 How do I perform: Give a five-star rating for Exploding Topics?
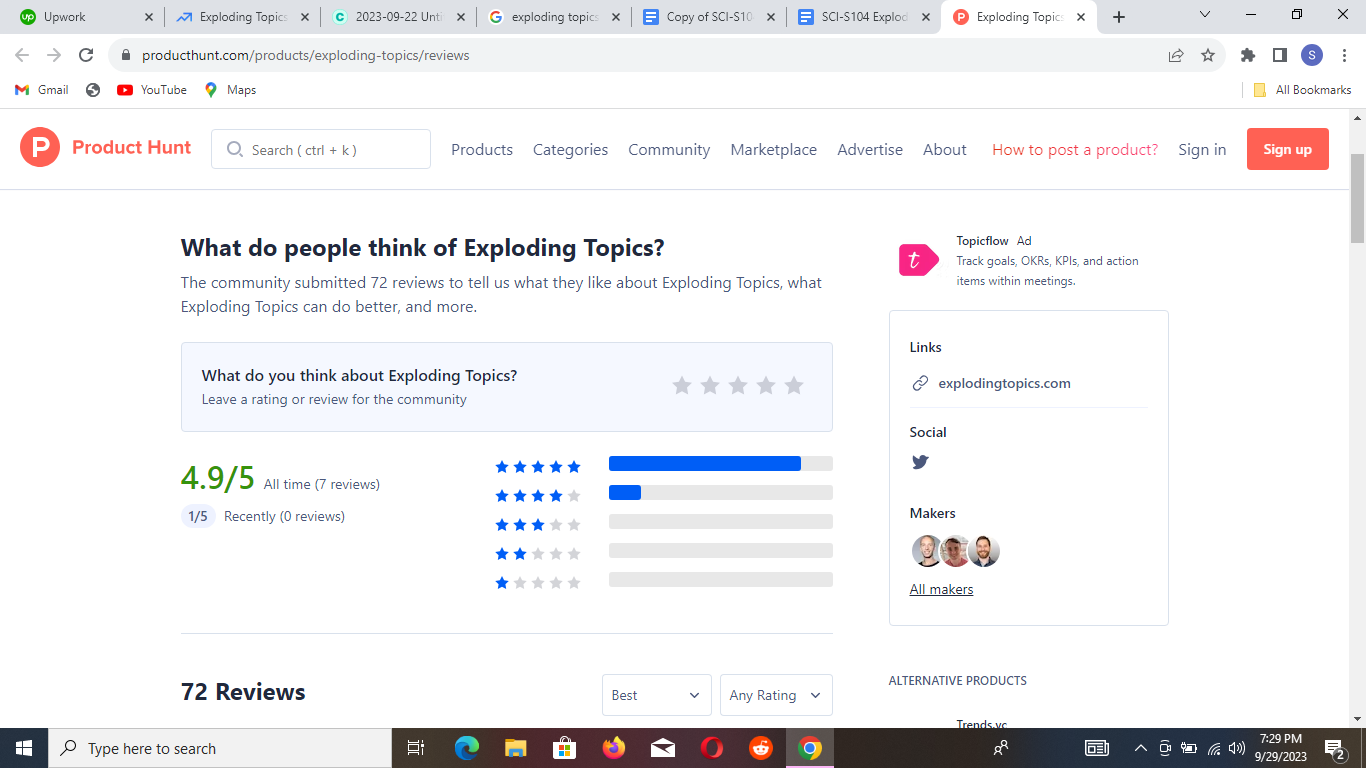click(x=794, y=384)
